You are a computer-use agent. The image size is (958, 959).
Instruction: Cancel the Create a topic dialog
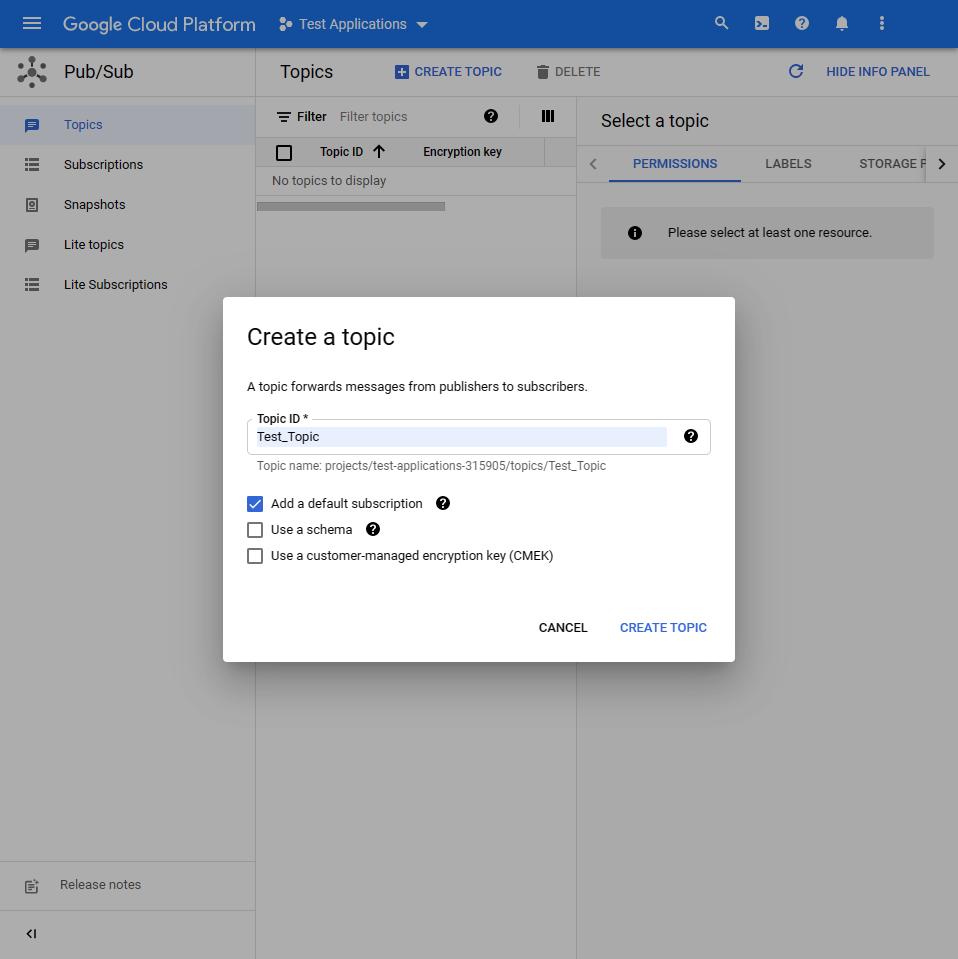click(563, 627)
